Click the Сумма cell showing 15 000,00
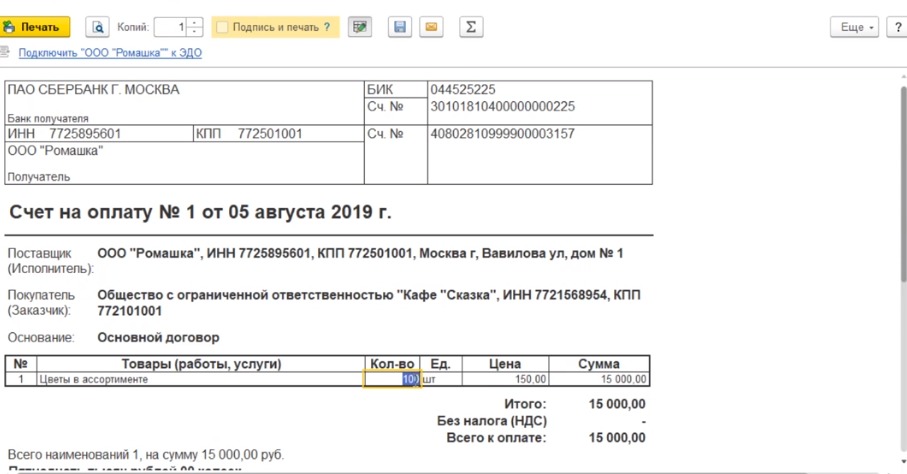This screenshot has height=474, width=907. coord(600,379)
